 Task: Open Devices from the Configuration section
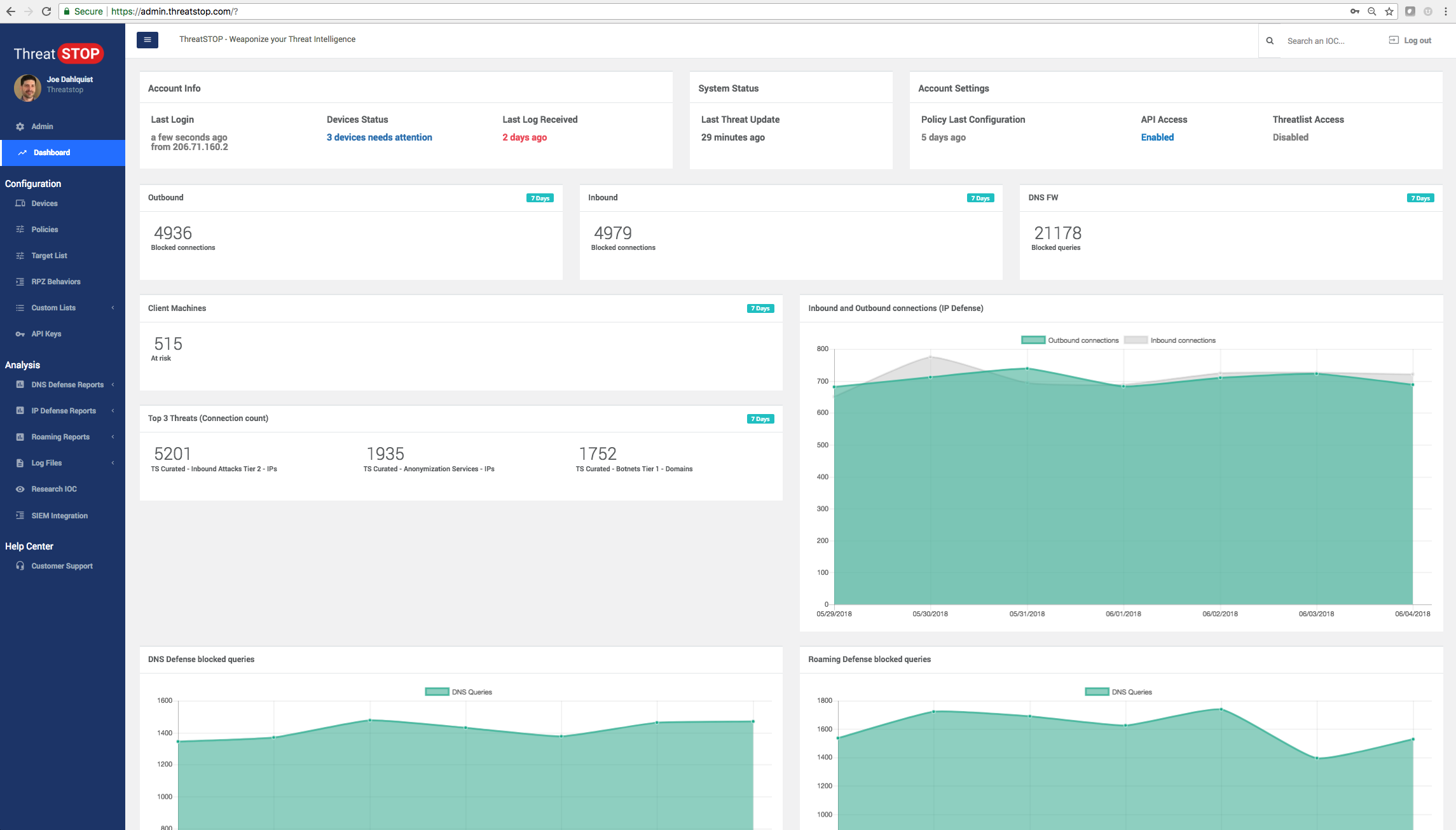(44, 203)
